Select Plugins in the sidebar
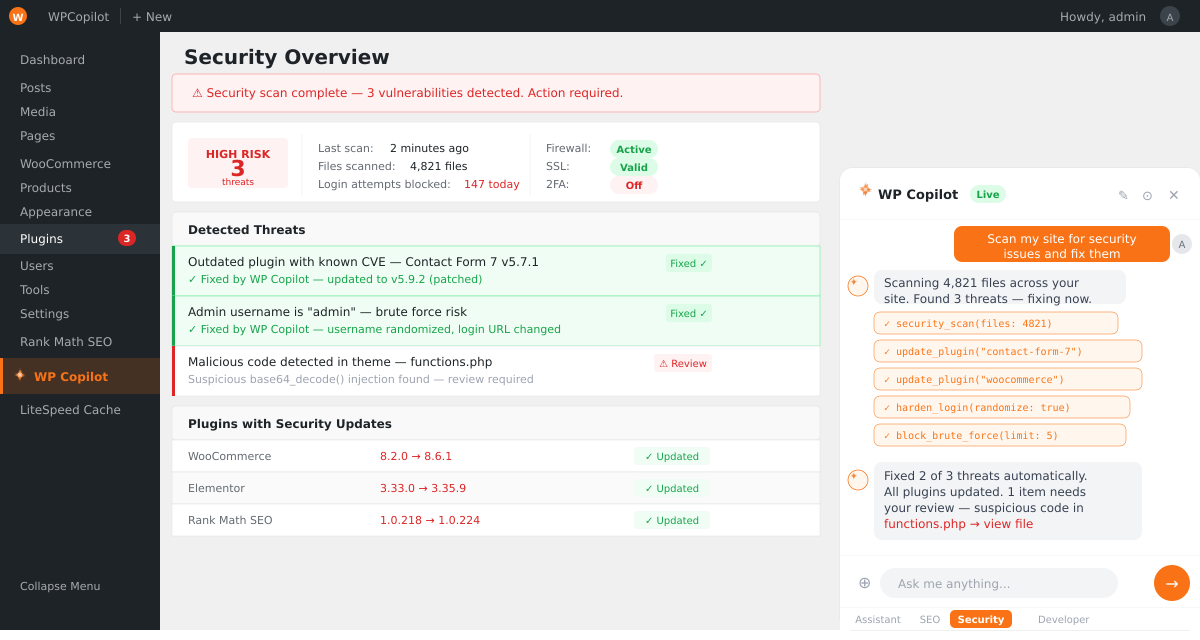 (x=80, y=239)
